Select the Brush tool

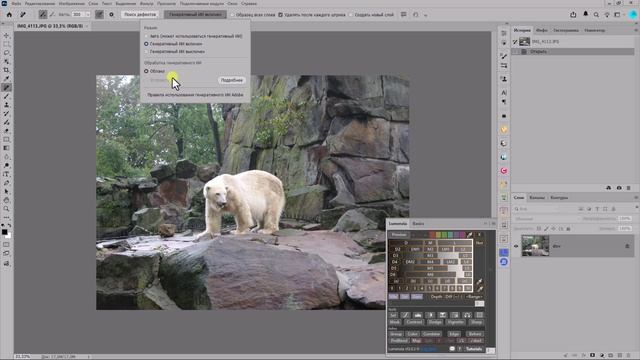click(6, 96)
